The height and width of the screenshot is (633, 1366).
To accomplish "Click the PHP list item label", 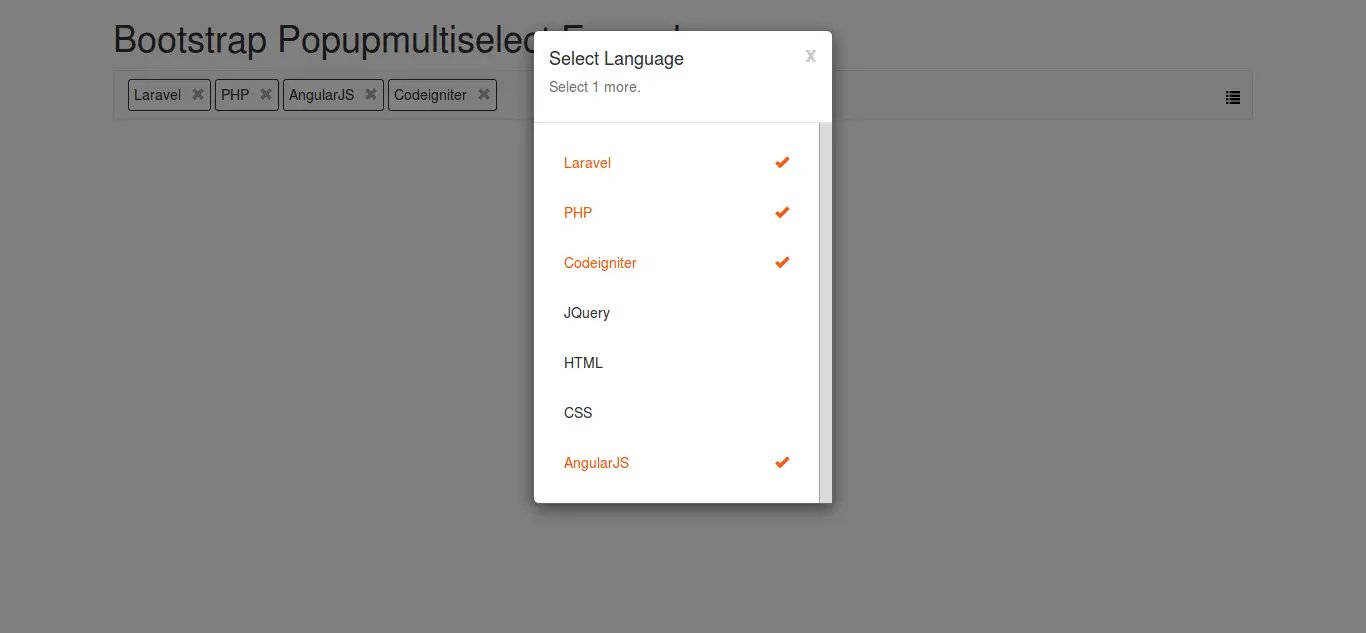I will click(578, 213).
